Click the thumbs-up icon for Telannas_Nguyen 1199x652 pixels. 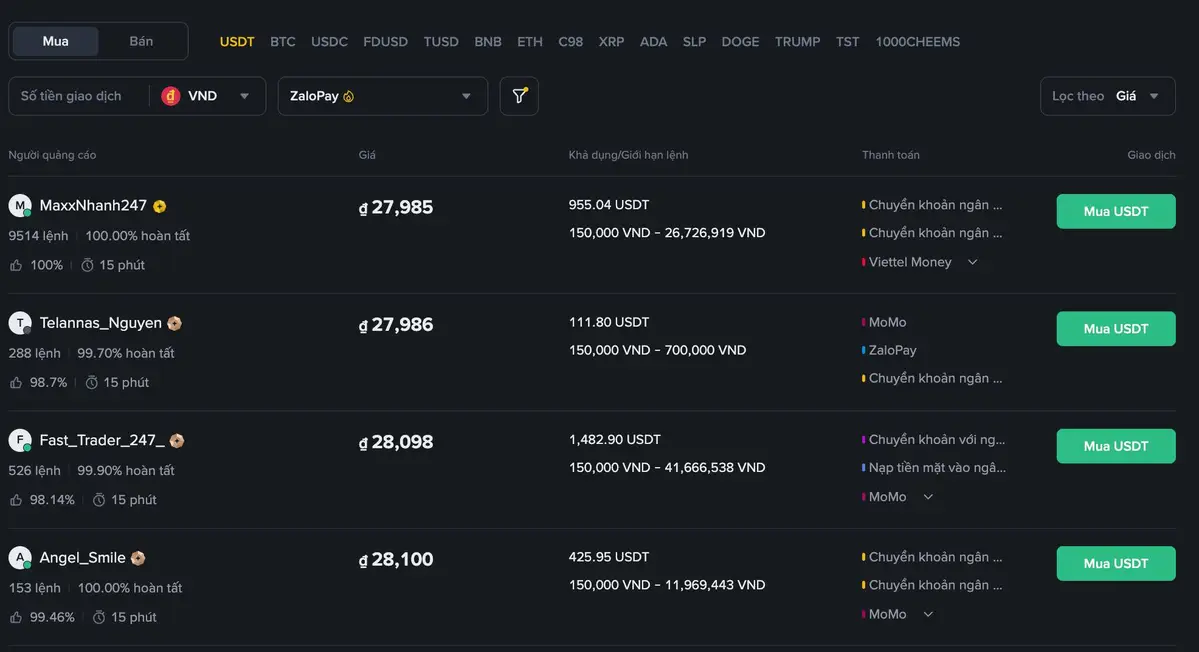pos(16,382)
